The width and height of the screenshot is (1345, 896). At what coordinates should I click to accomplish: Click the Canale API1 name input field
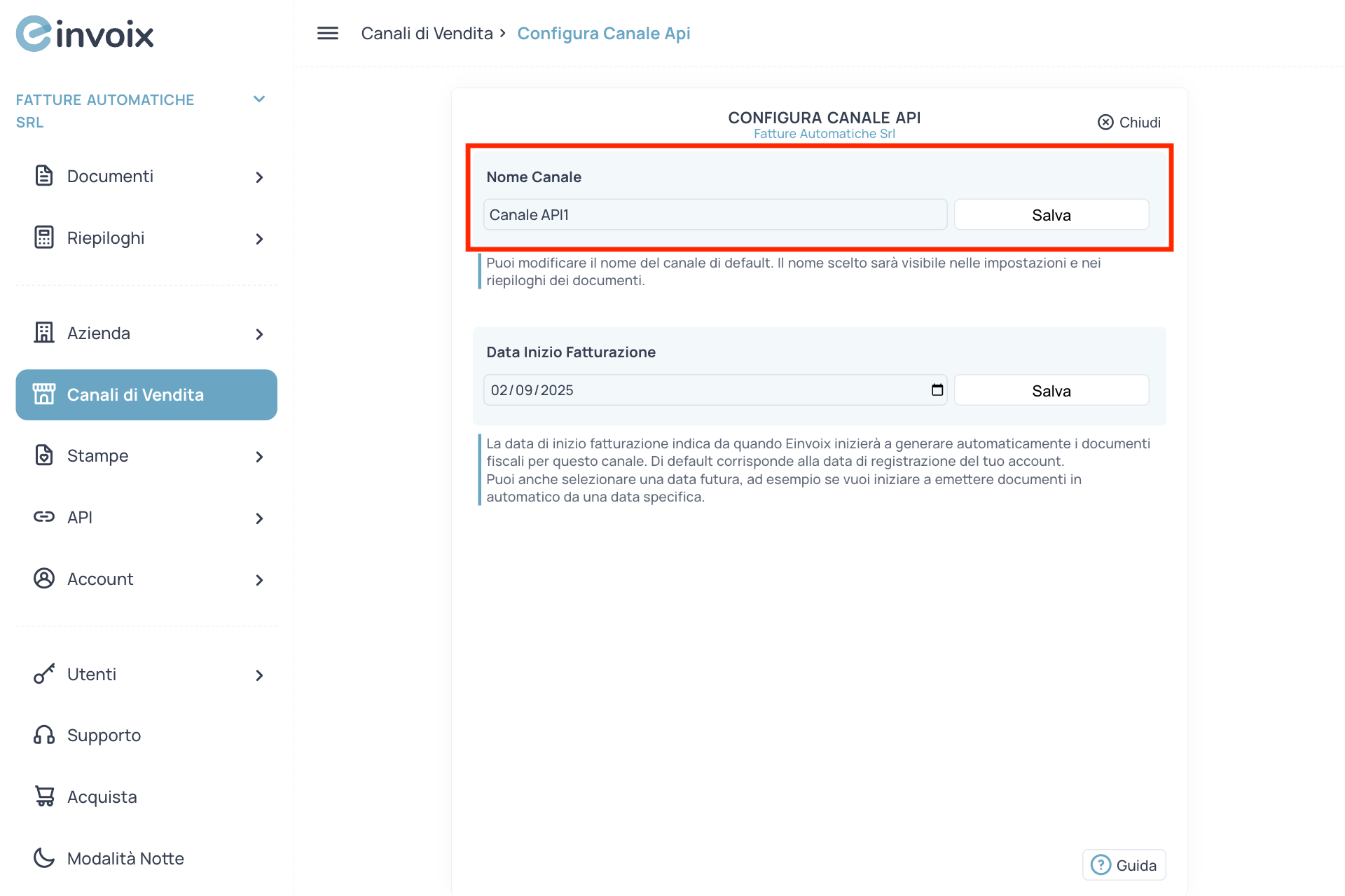click(x=715, y=214)
